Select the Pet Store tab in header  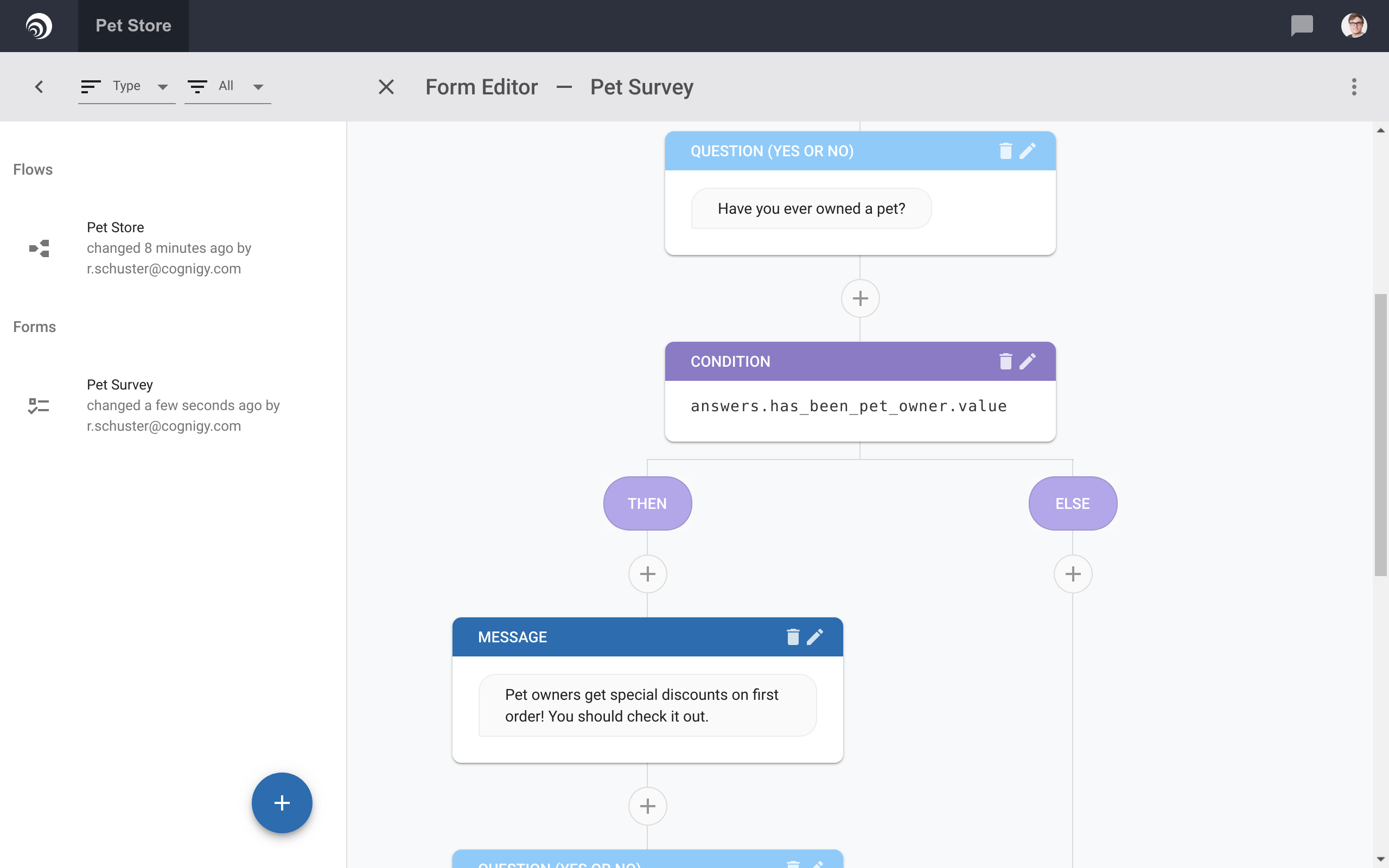133,25
